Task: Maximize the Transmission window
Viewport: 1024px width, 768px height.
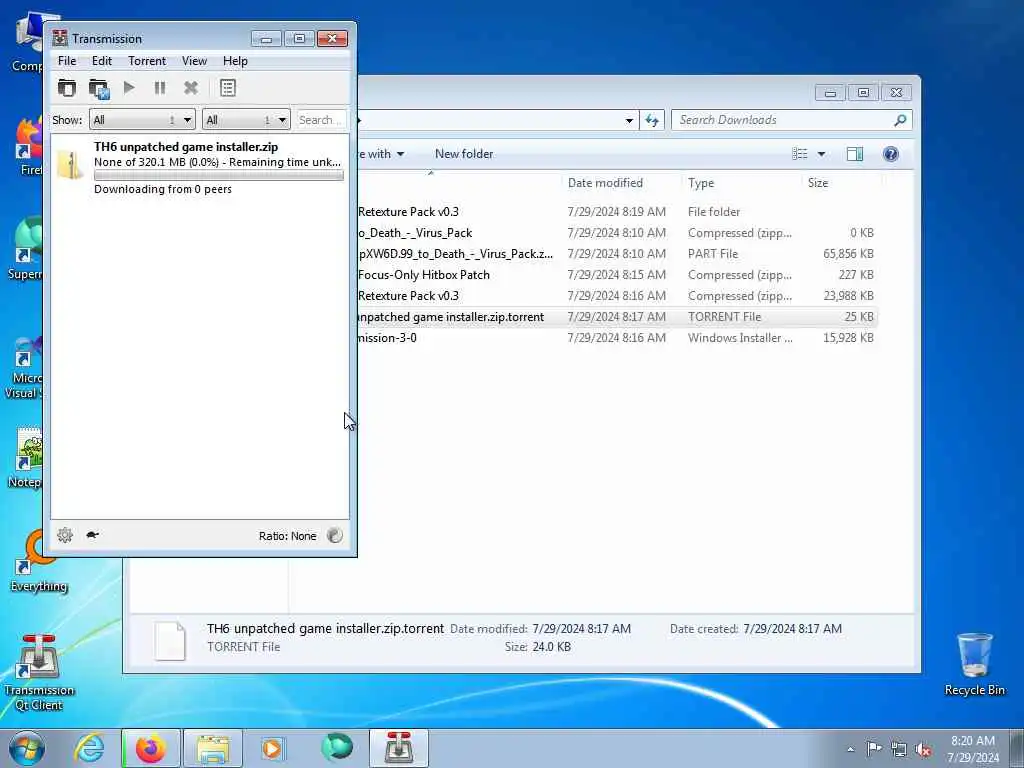Action: pos(299,39)
